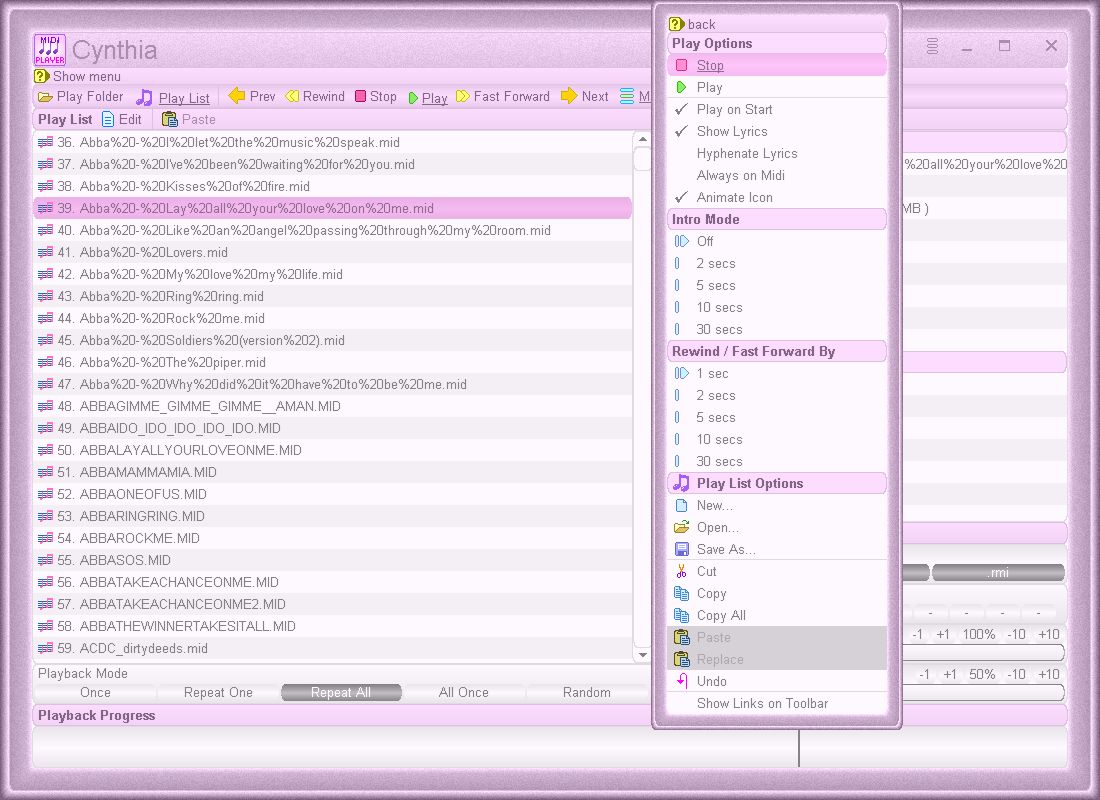Select playlist item 55. ABBASOS.MID

(333, 560)
